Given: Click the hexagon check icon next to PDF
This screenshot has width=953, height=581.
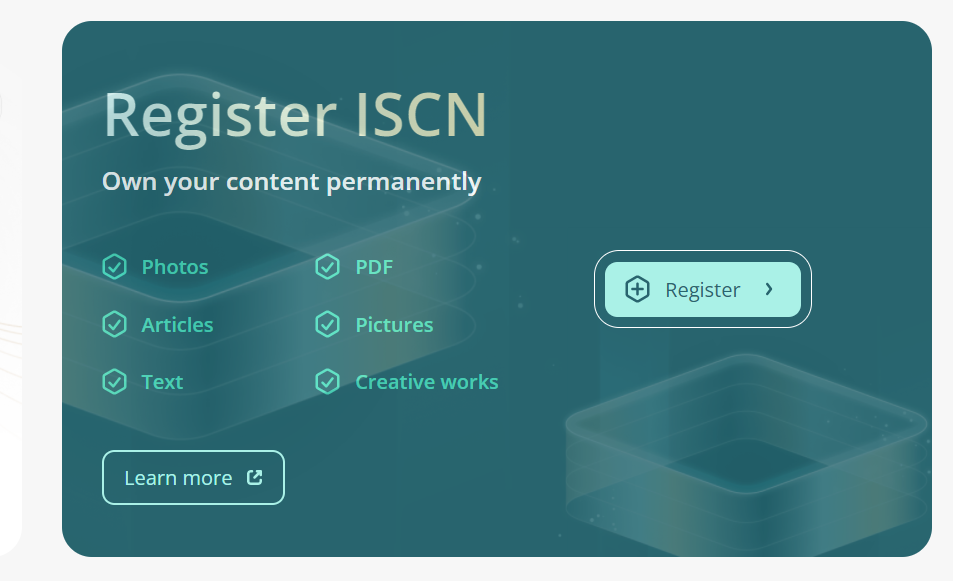Looking at the screenshot, I should pyautogui.click(x=328, y=267).
